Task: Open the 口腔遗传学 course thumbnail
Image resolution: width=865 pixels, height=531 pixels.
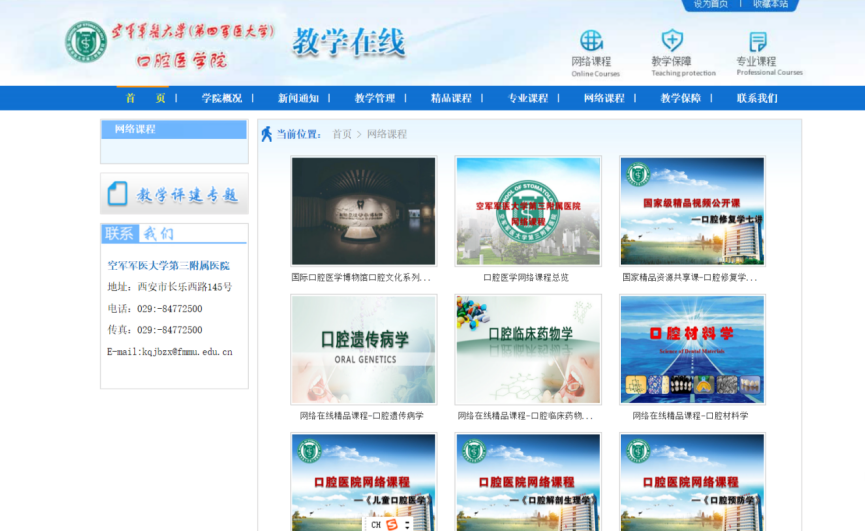Action: click(x=363, y=349)
